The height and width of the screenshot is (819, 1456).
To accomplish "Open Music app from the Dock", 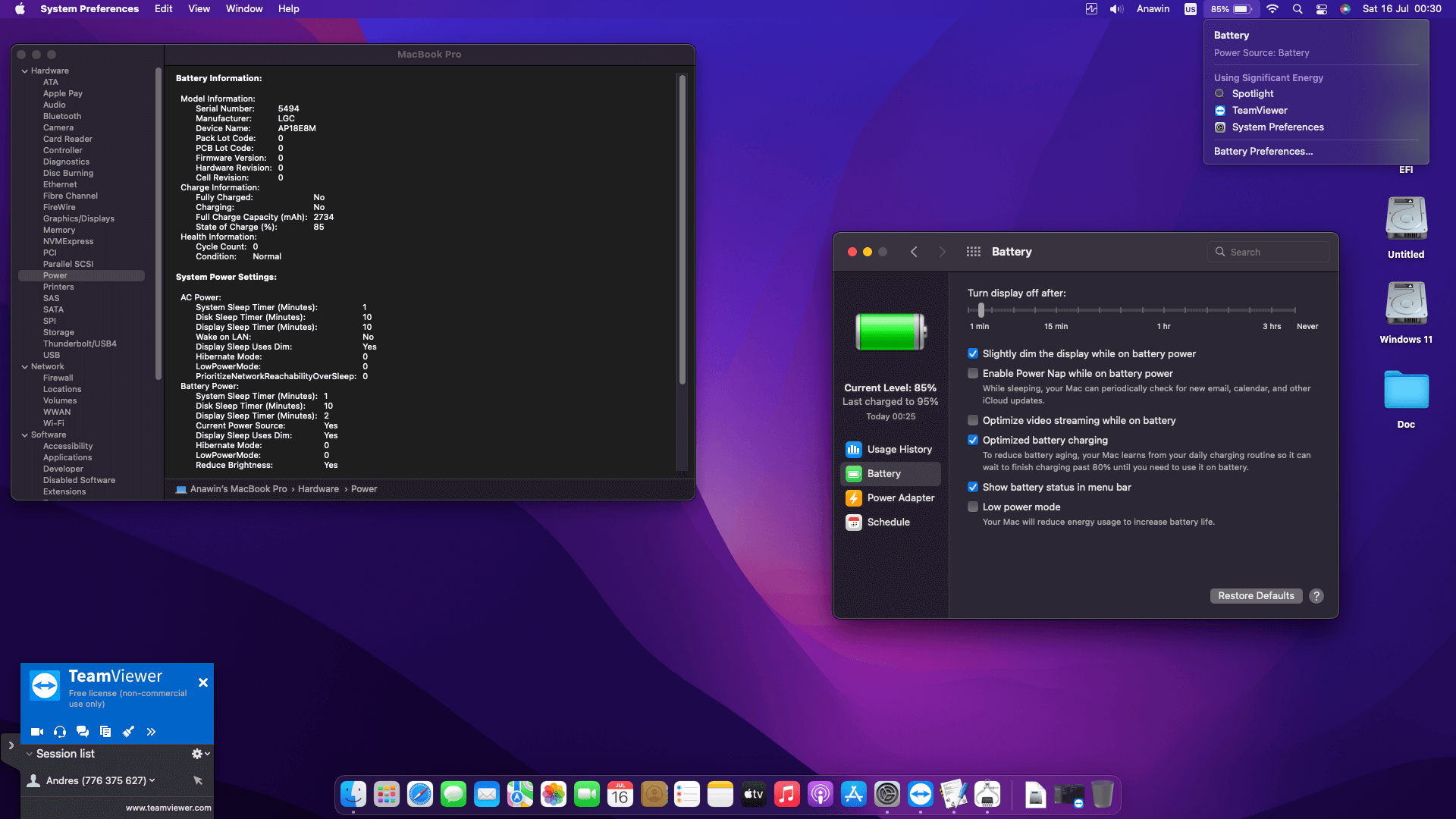I will click(x=787, y=795).
